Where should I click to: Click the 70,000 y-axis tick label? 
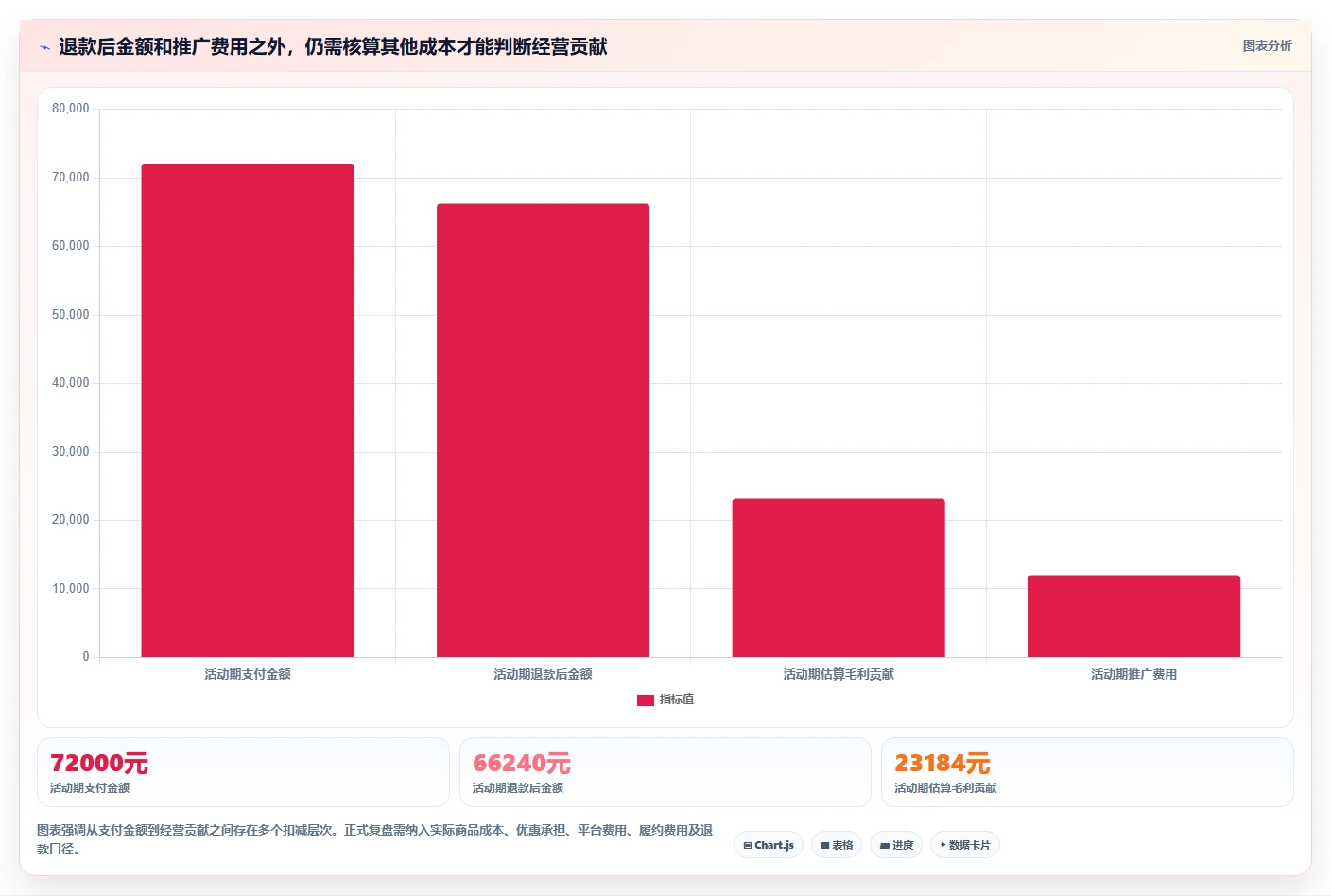(x=71, y=178)
